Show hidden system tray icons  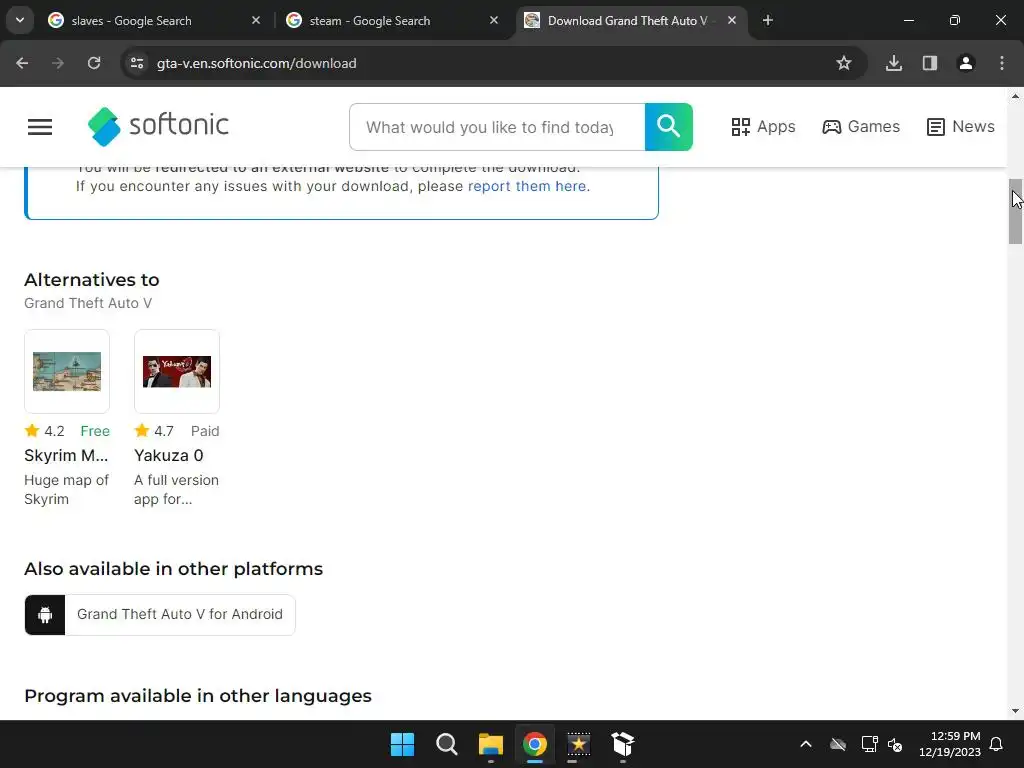[806, 744]
